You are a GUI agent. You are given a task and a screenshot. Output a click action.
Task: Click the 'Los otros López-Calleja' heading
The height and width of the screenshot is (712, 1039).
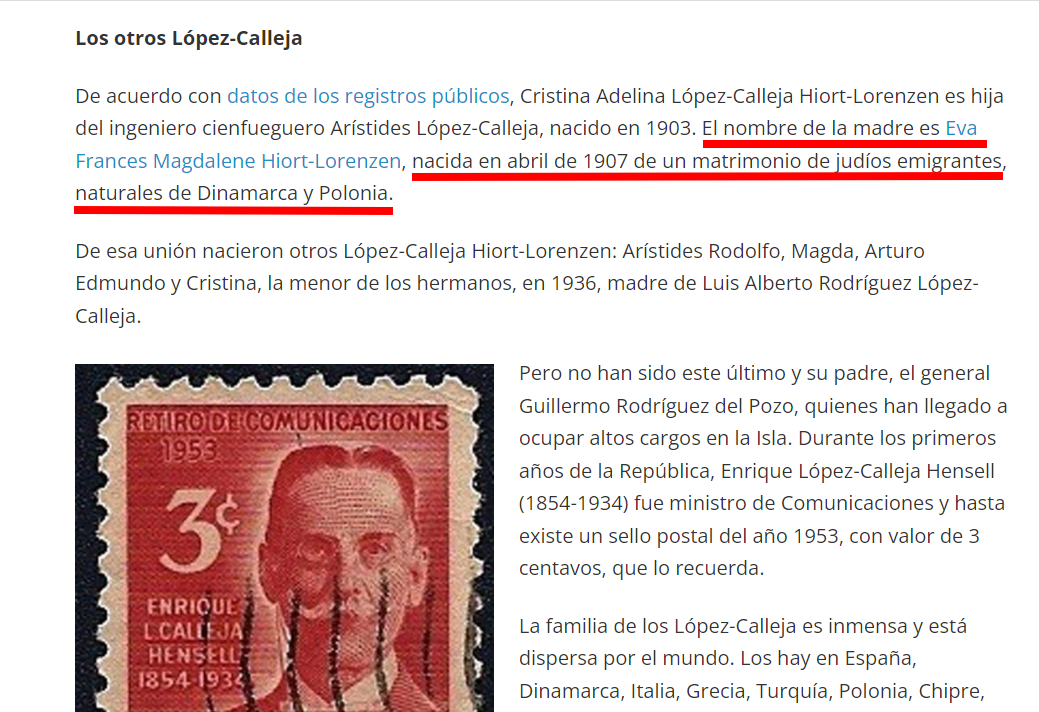(x=189, y=38)
